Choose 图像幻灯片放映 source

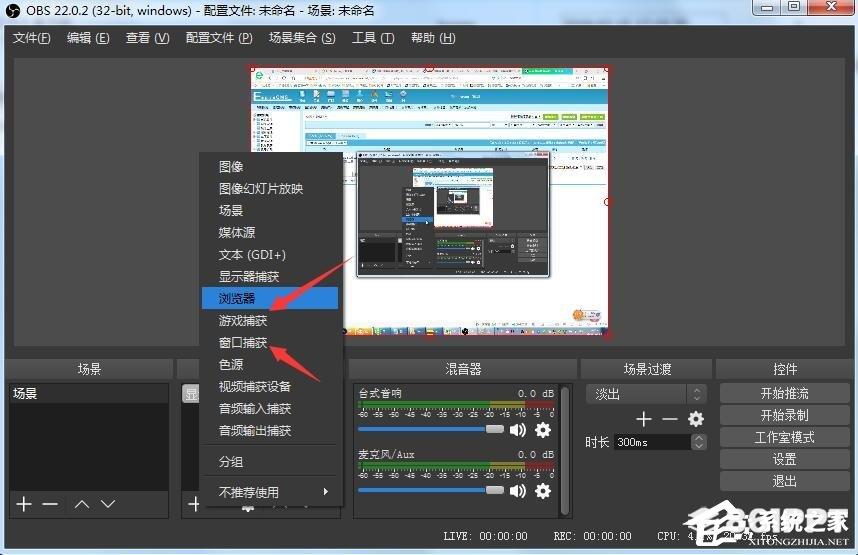tap(260, 189)
